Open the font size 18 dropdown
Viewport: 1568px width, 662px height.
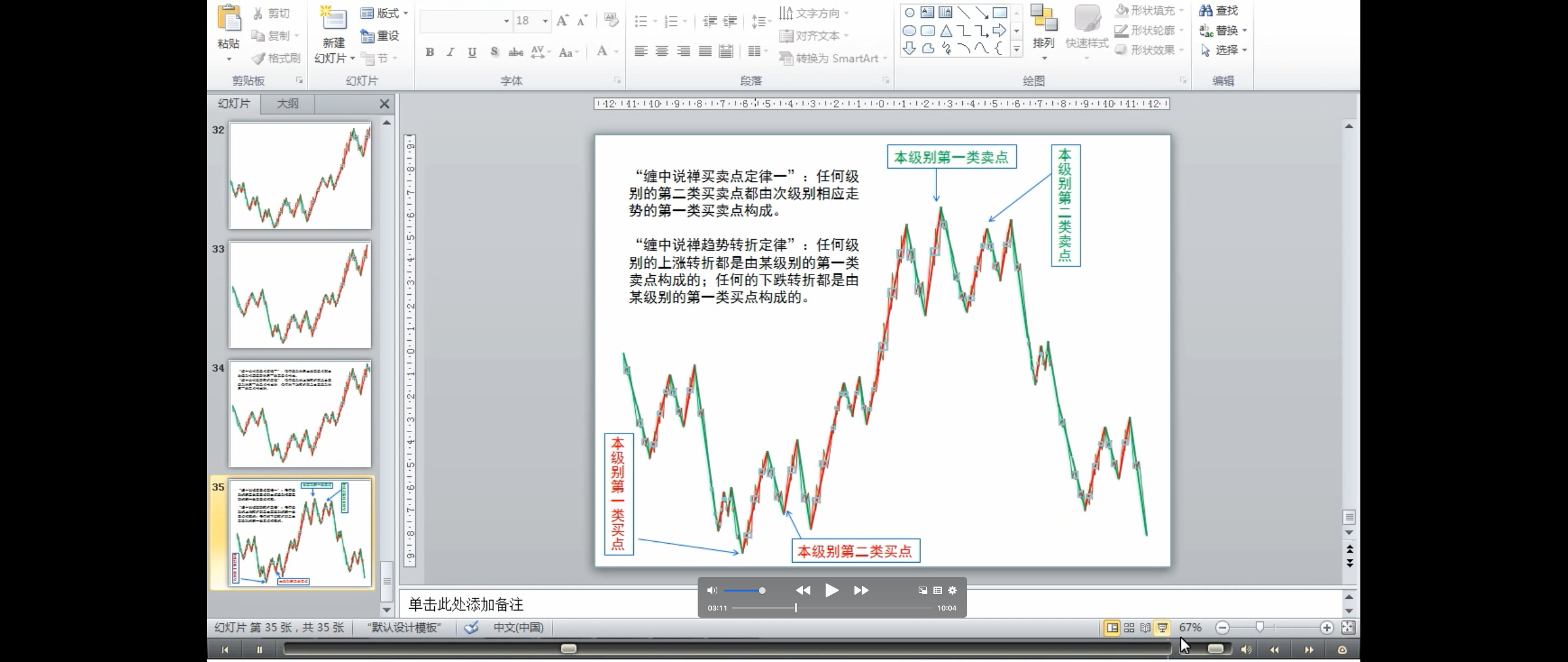[x=545, y=21]
